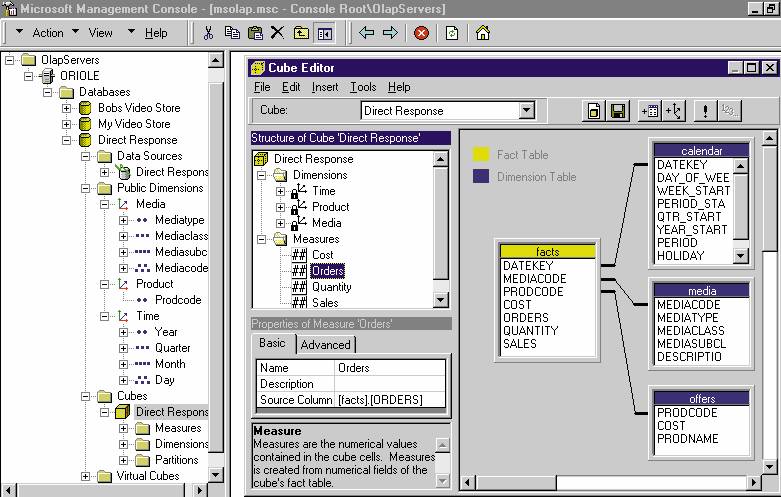Select the Quantity measure
The height and width of the screenshot is (497, 781).
pos(331,287)
